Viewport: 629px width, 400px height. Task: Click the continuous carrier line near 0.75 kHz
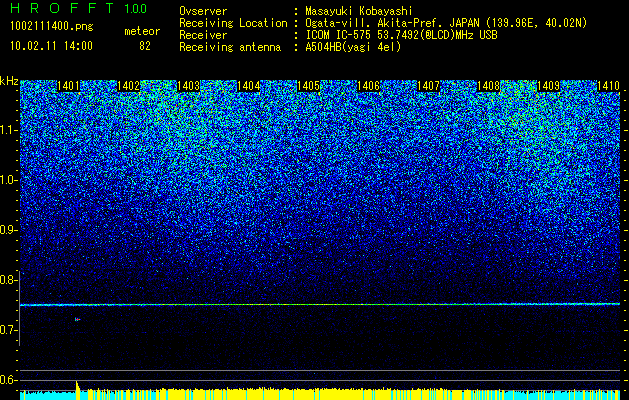click(x=320, y=305)
